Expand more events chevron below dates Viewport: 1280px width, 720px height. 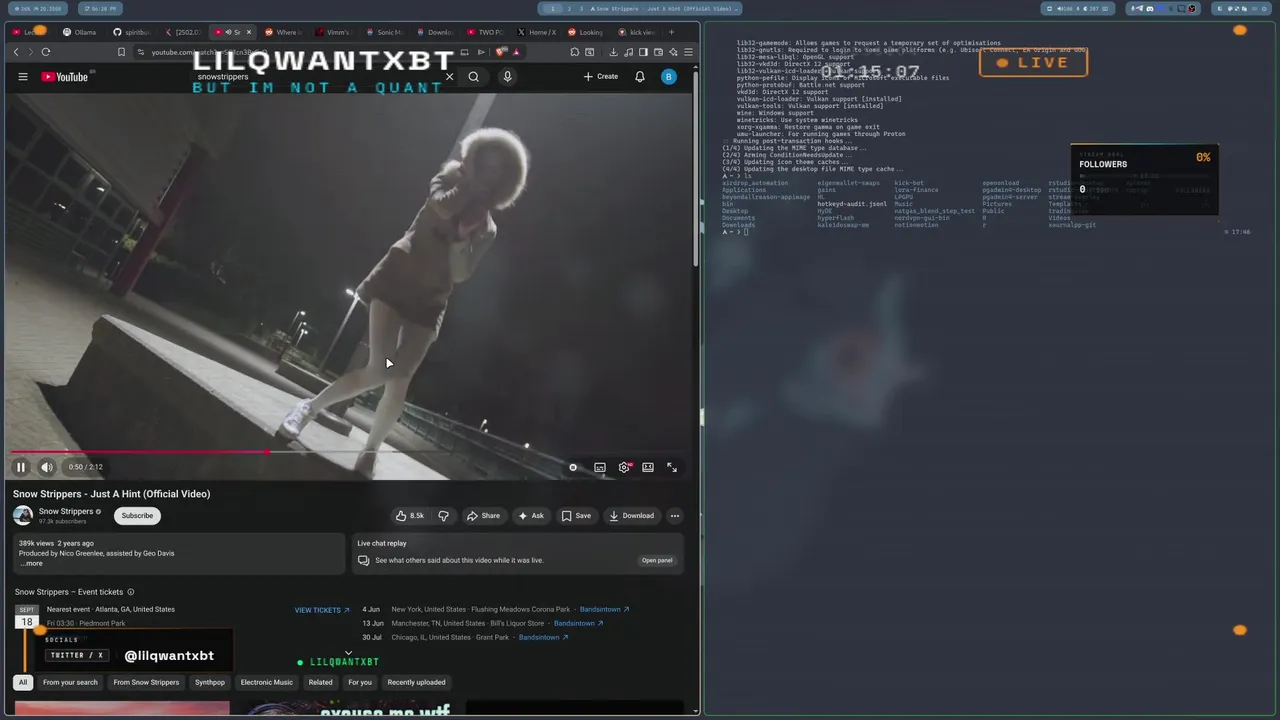[x=348, y=652]
